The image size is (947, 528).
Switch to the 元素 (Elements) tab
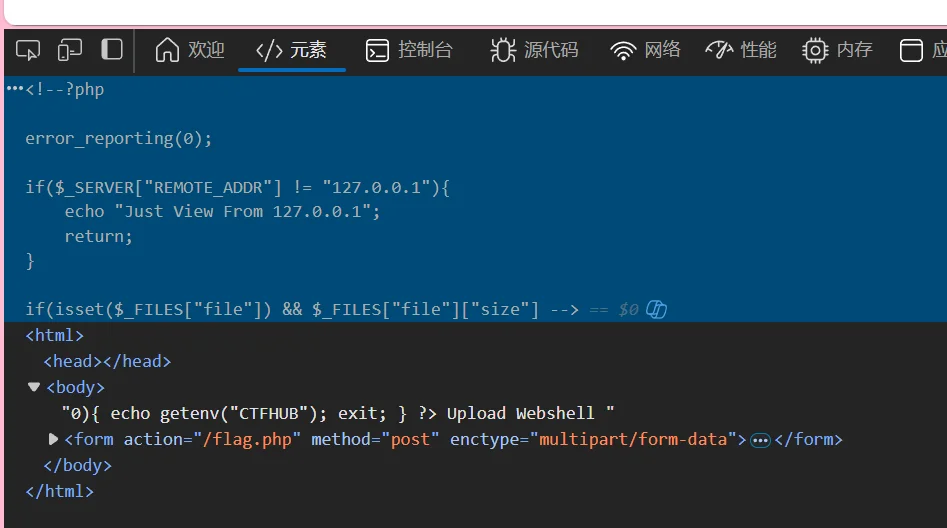pos(291,50)
